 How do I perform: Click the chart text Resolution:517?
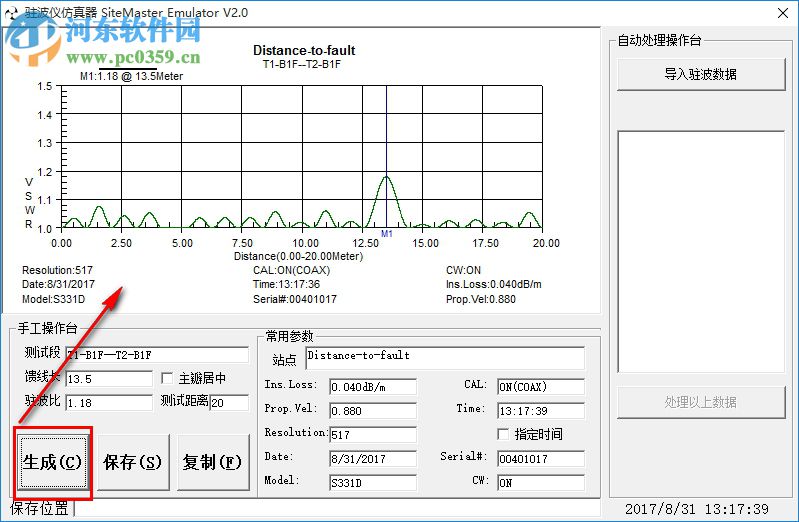point(57,270)
